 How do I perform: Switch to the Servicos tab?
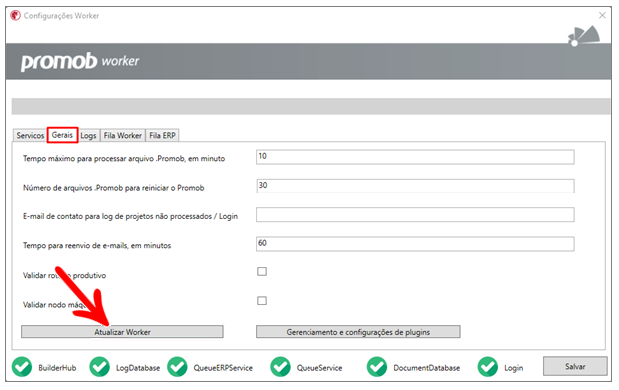point(30,135)
